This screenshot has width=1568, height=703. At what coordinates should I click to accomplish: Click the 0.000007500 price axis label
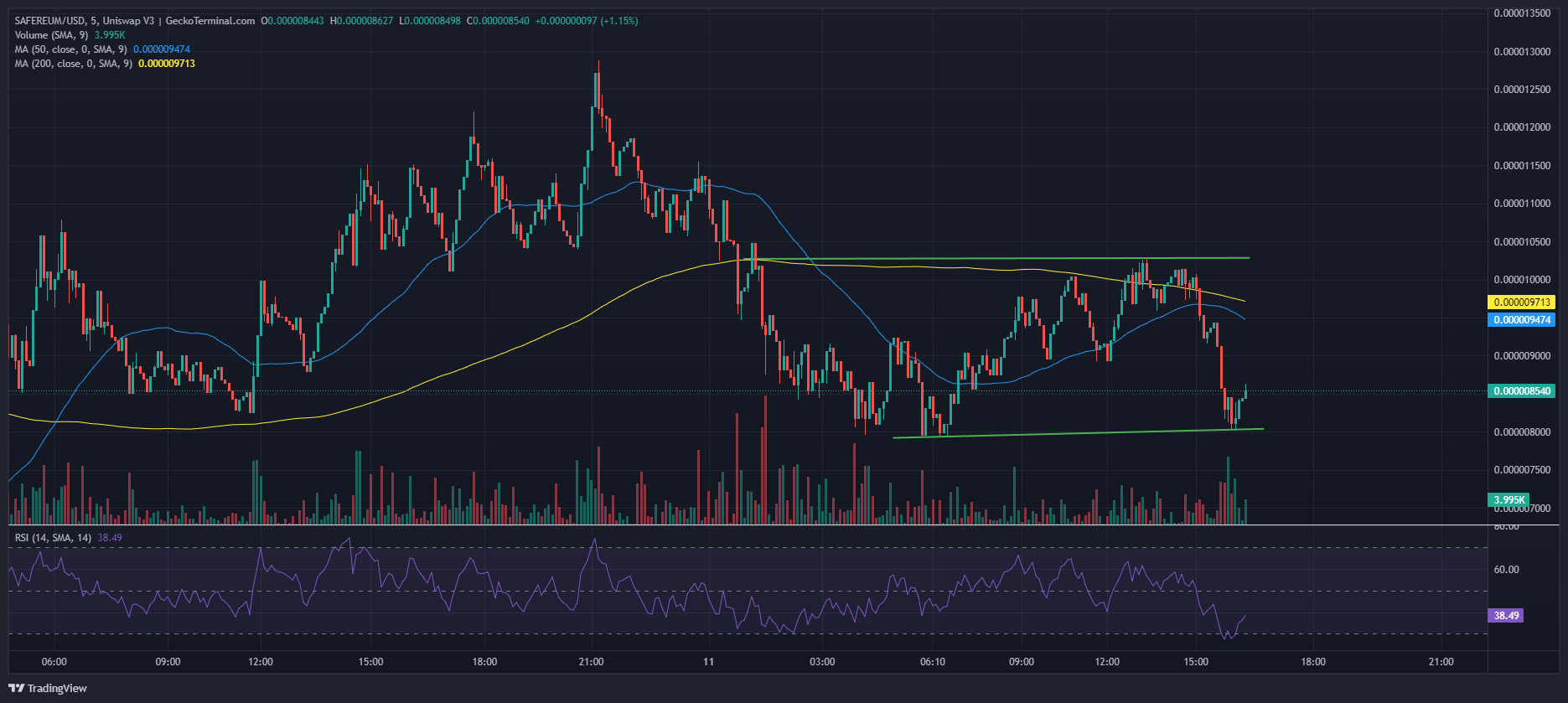(x=1522, y=470)
